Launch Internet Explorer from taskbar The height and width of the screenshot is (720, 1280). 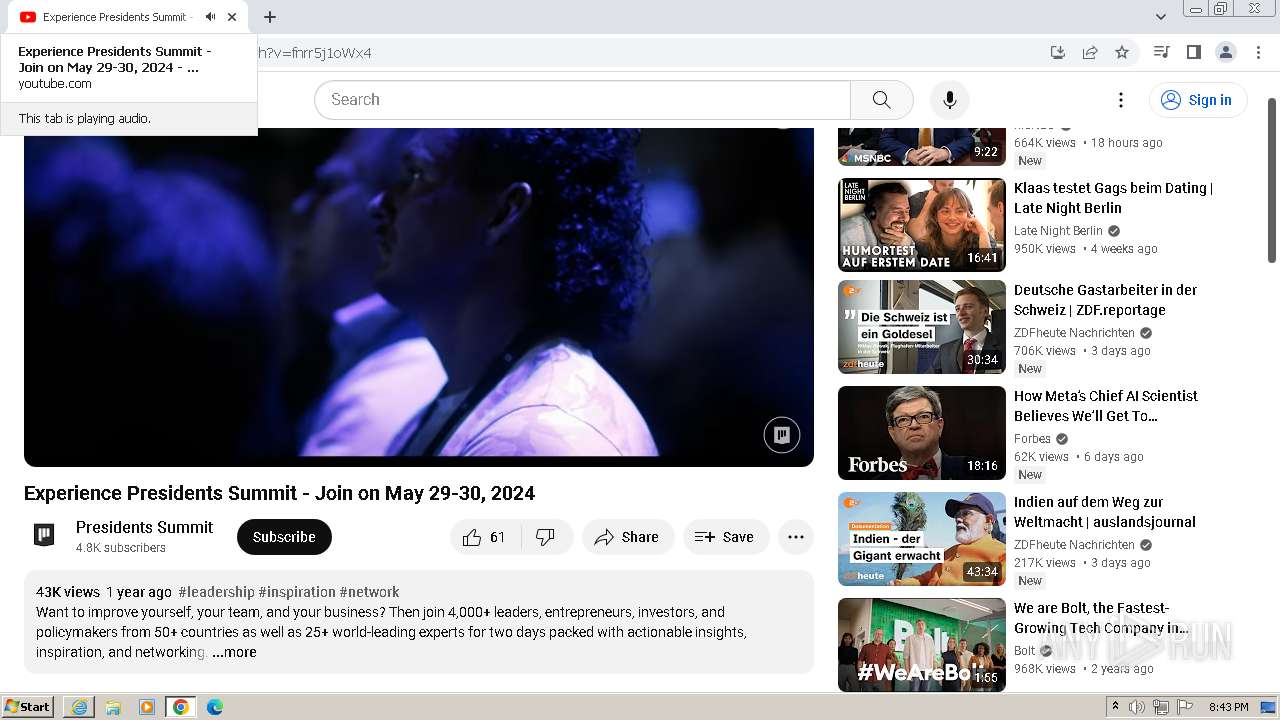pyautogui.click(x=79, y=707)
